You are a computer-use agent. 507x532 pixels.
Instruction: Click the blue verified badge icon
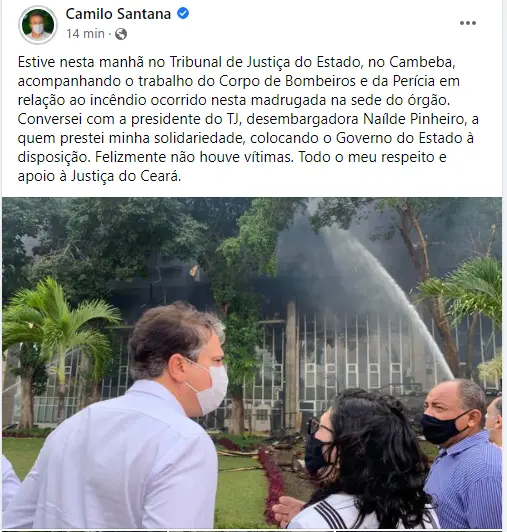[x=183, y=14]
